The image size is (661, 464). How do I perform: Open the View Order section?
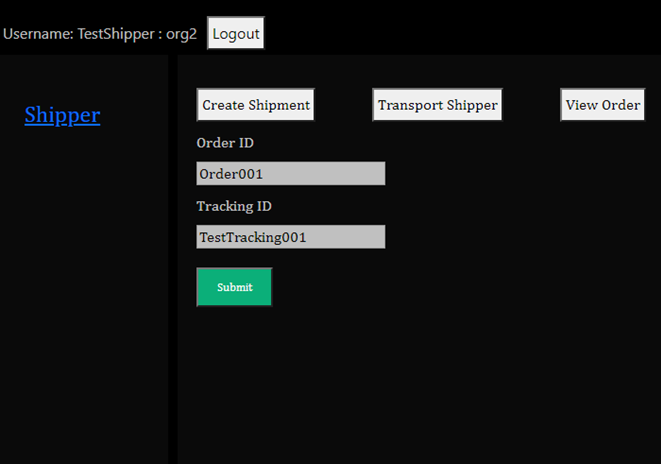click(x=603, y=105)
